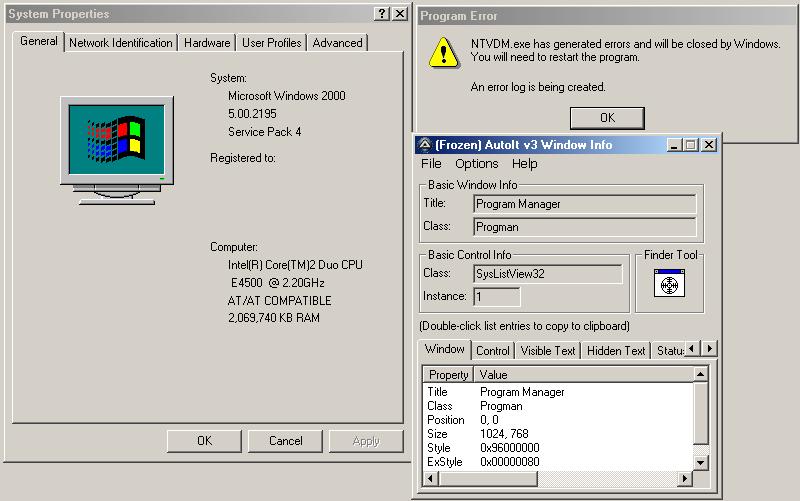Switch to the Hidden Text tab
The width and height of the screenshot is (800, 501).
616,351
